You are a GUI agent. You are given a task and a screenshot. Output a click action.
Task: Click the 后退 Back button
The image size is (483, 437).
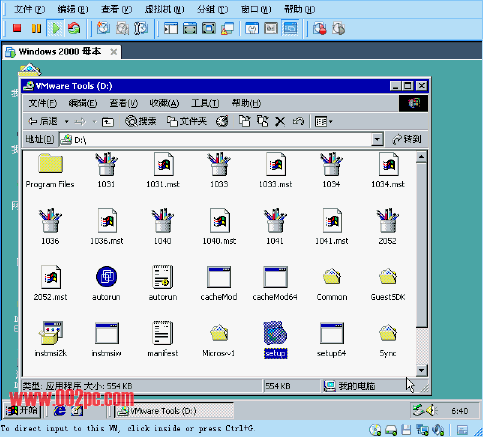[43, 122]
